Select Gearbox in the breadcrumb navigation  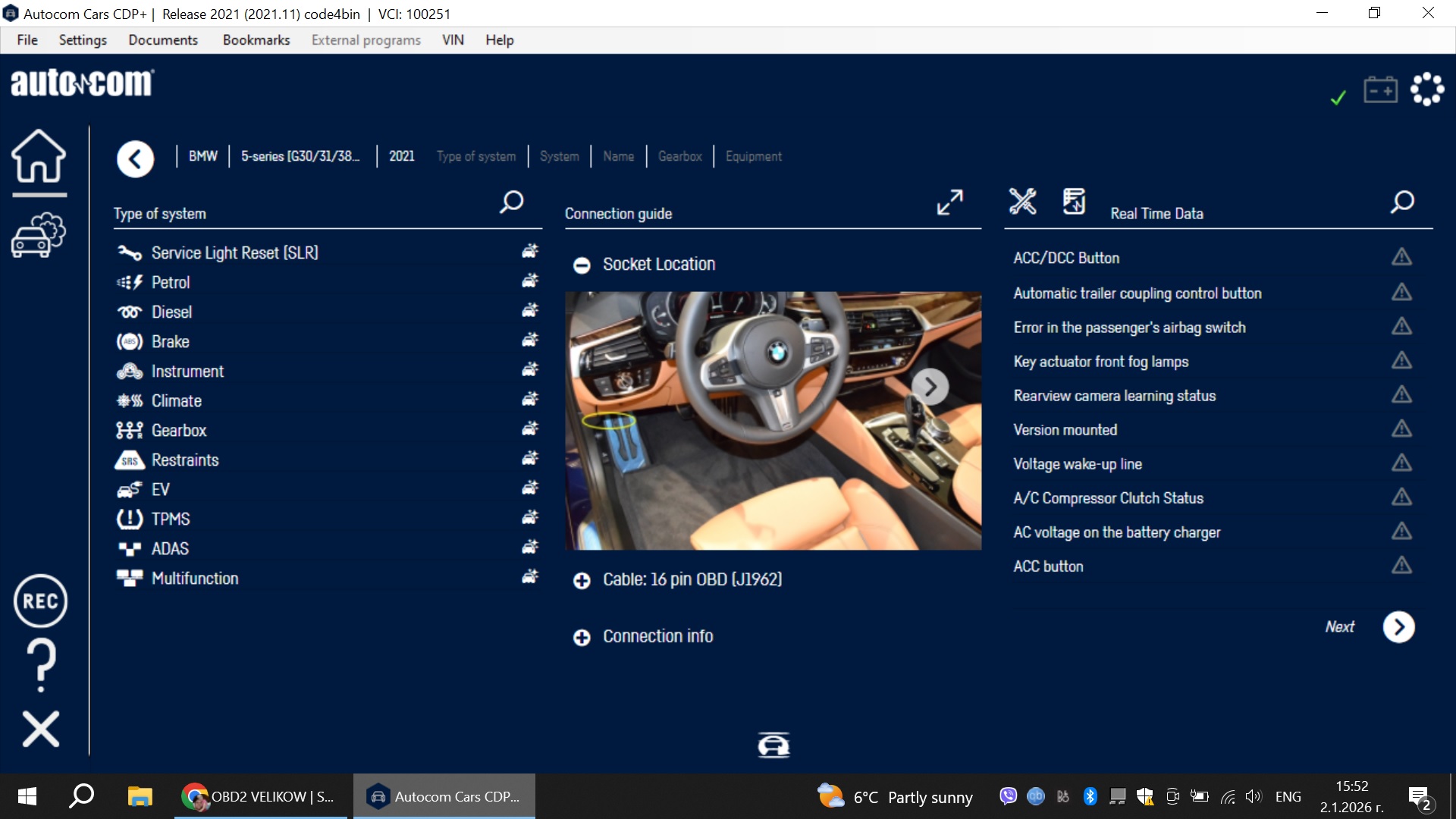(x=679, y=156)
